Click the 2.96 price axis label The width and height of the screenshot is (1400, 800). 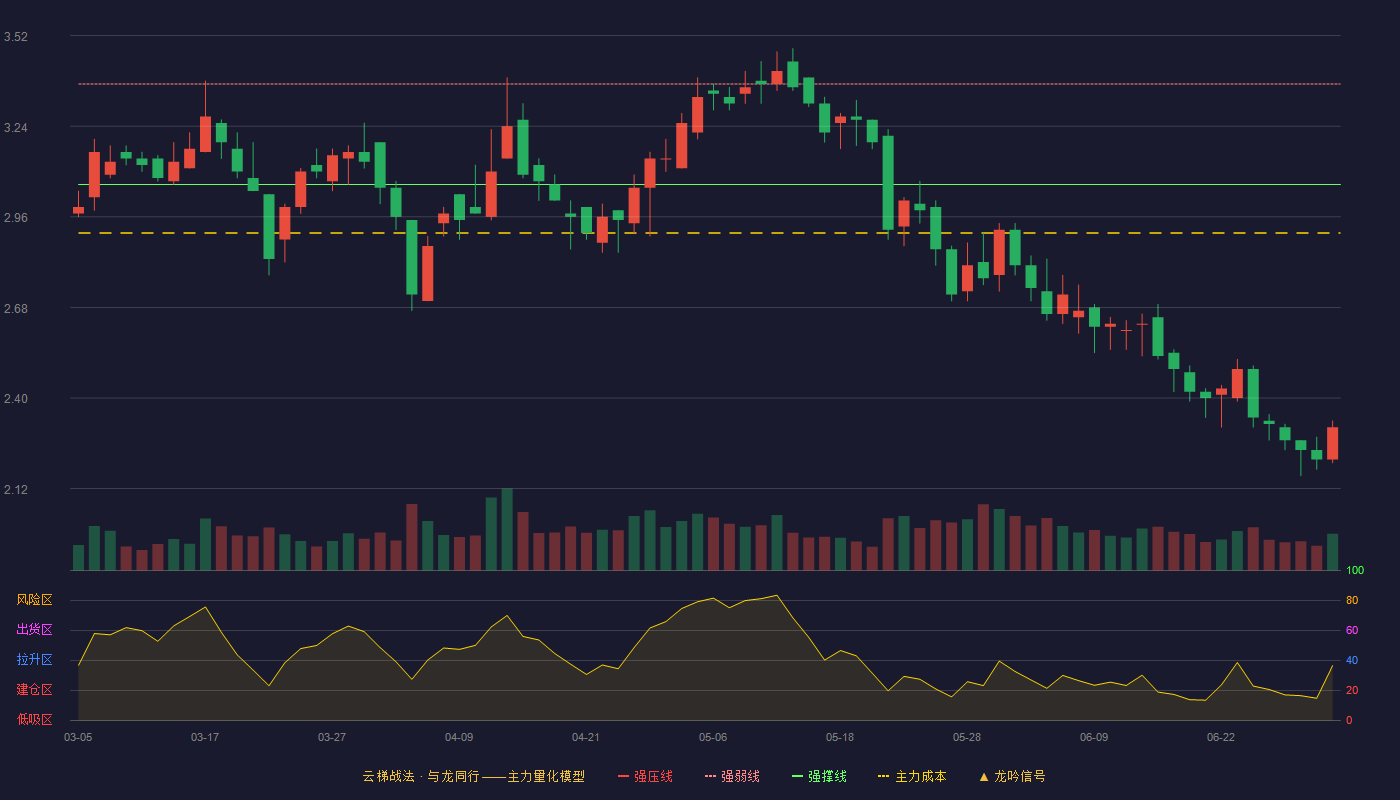tap(16, 218)
